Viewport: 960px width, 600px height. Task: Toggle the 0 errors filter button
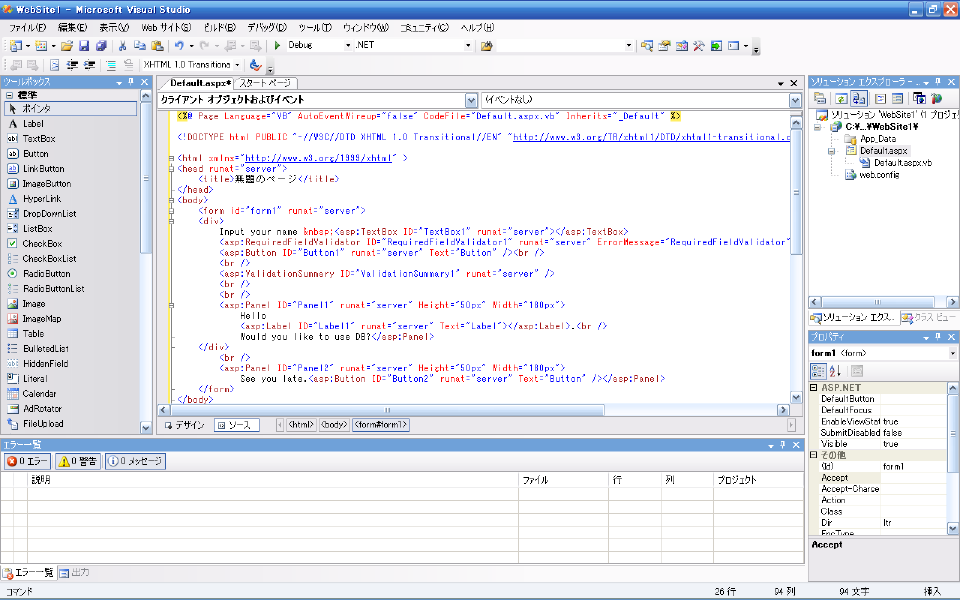[27, 462]
